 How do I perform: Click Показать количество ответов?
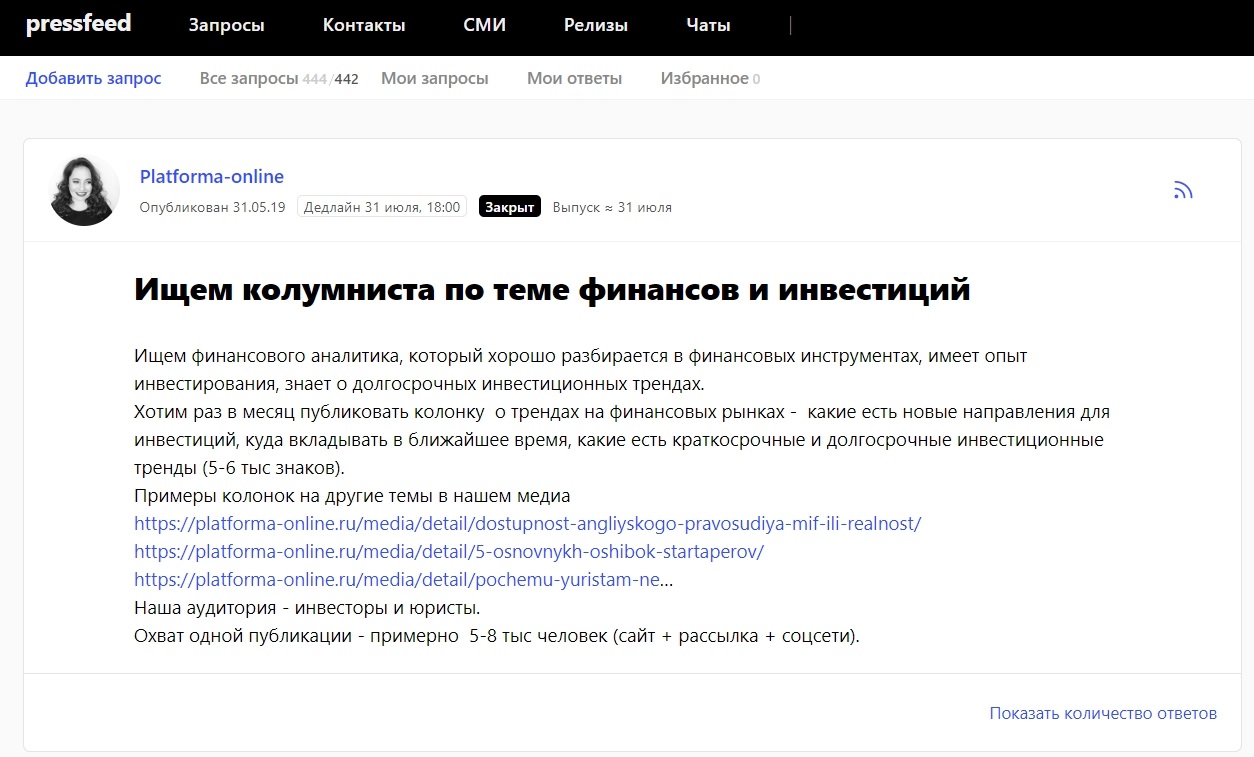(x=1102, y=713)
